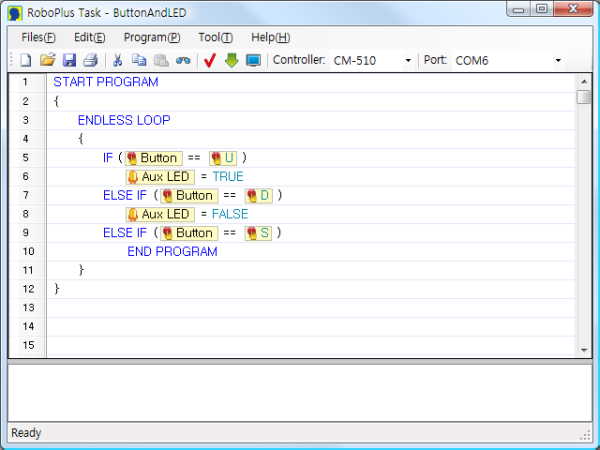Cut selection with the scissors icon

point(118,60)
